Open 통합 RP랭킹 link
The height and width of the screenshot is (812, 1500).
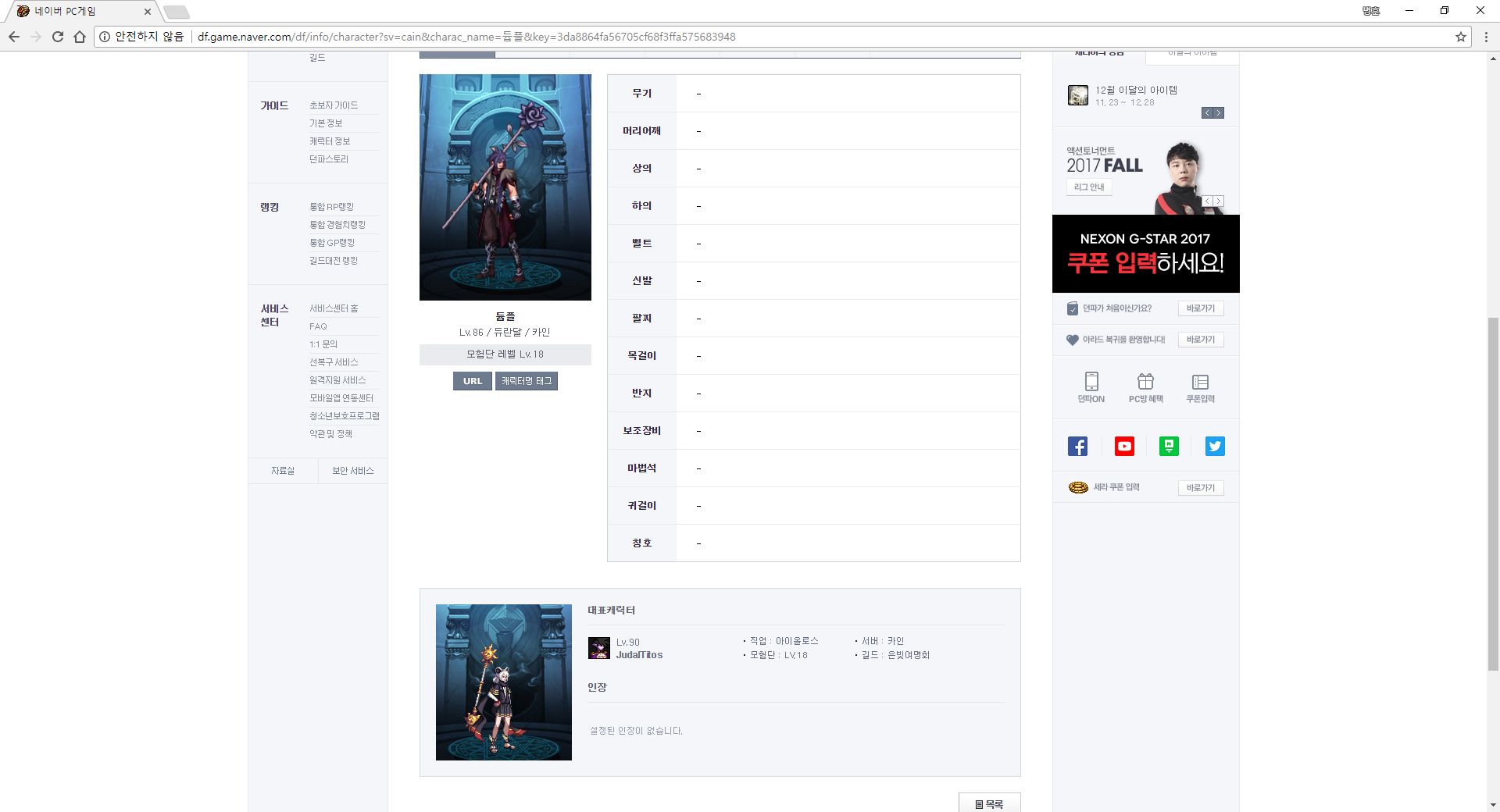(332, 207)
